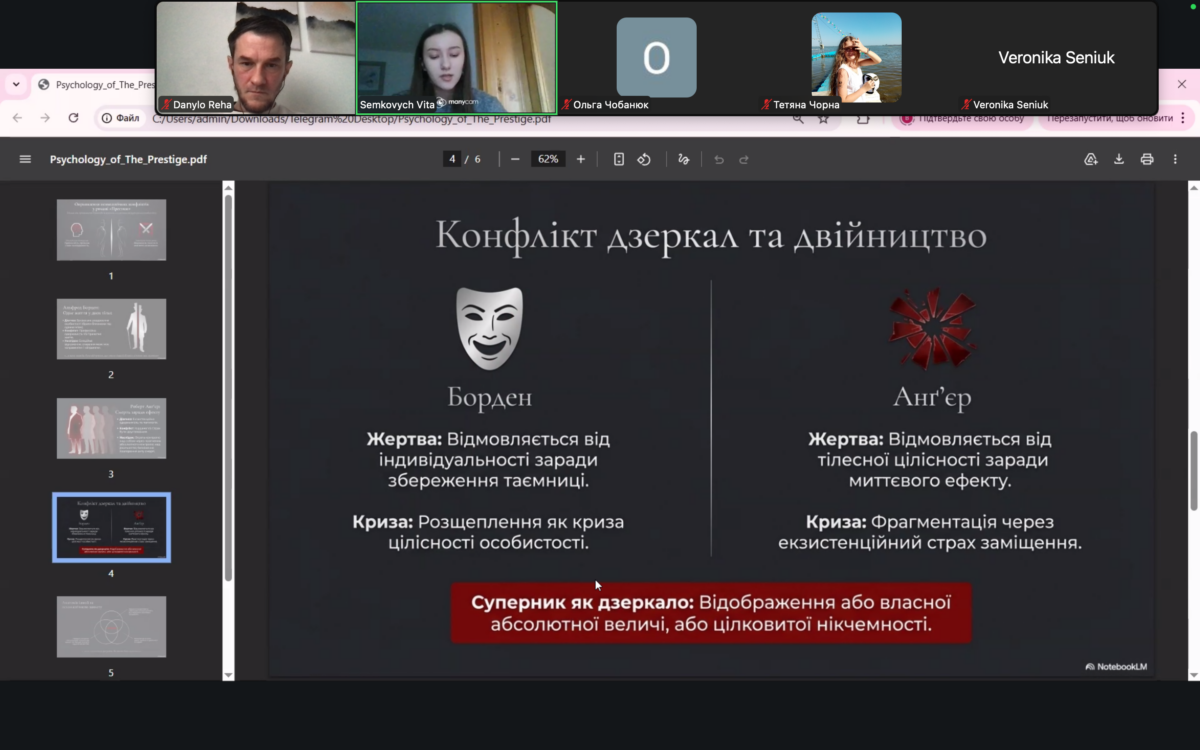The image size is (1200, 750).
Task: Select the draw annotation tool
Action: pyautogui.click(x=684, y=159)
